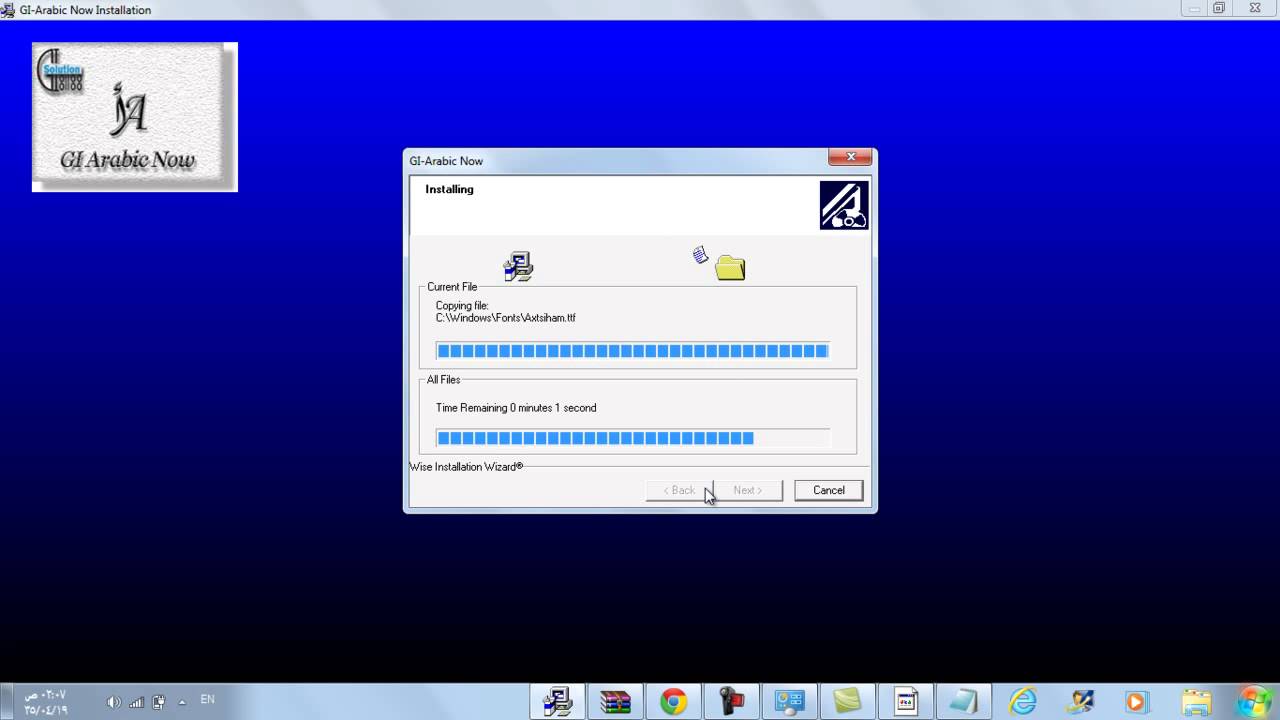Open the Windows Start menu orb
This screenshot has width=1280, height=720.
pos(1253,700)
